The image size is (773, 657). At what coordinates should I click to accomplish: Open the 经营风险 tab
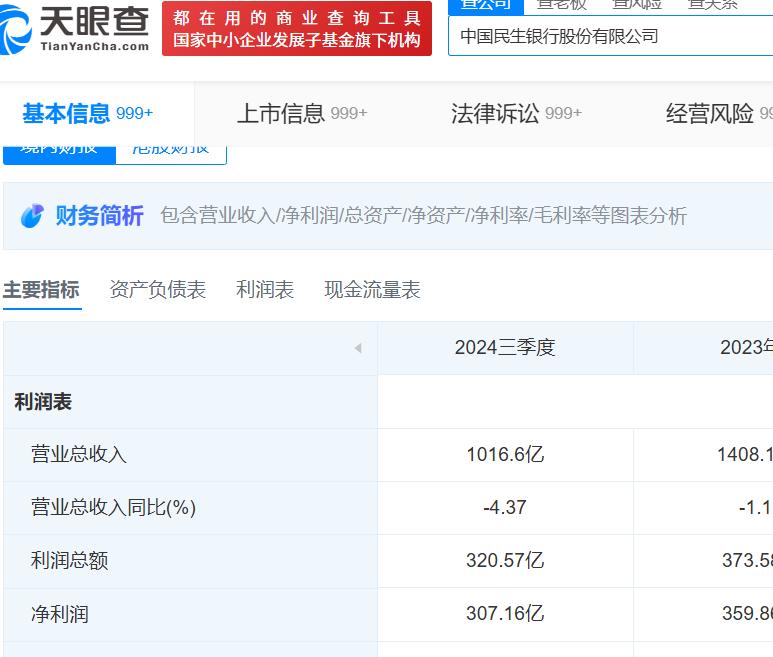(719, 113)
